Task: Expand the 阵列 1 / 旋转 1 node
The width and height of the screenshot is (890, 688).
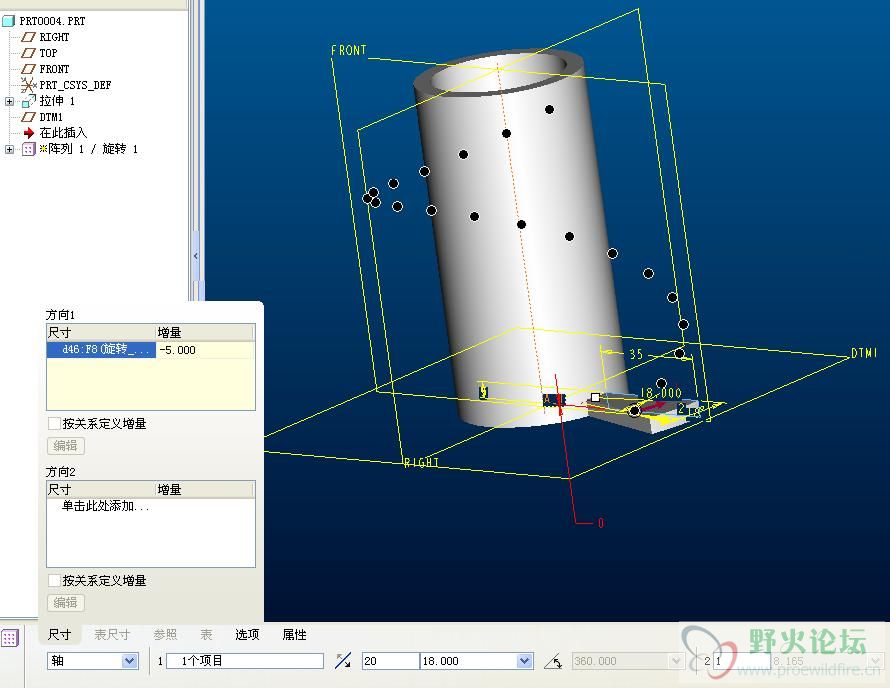Action: (9, 149)
